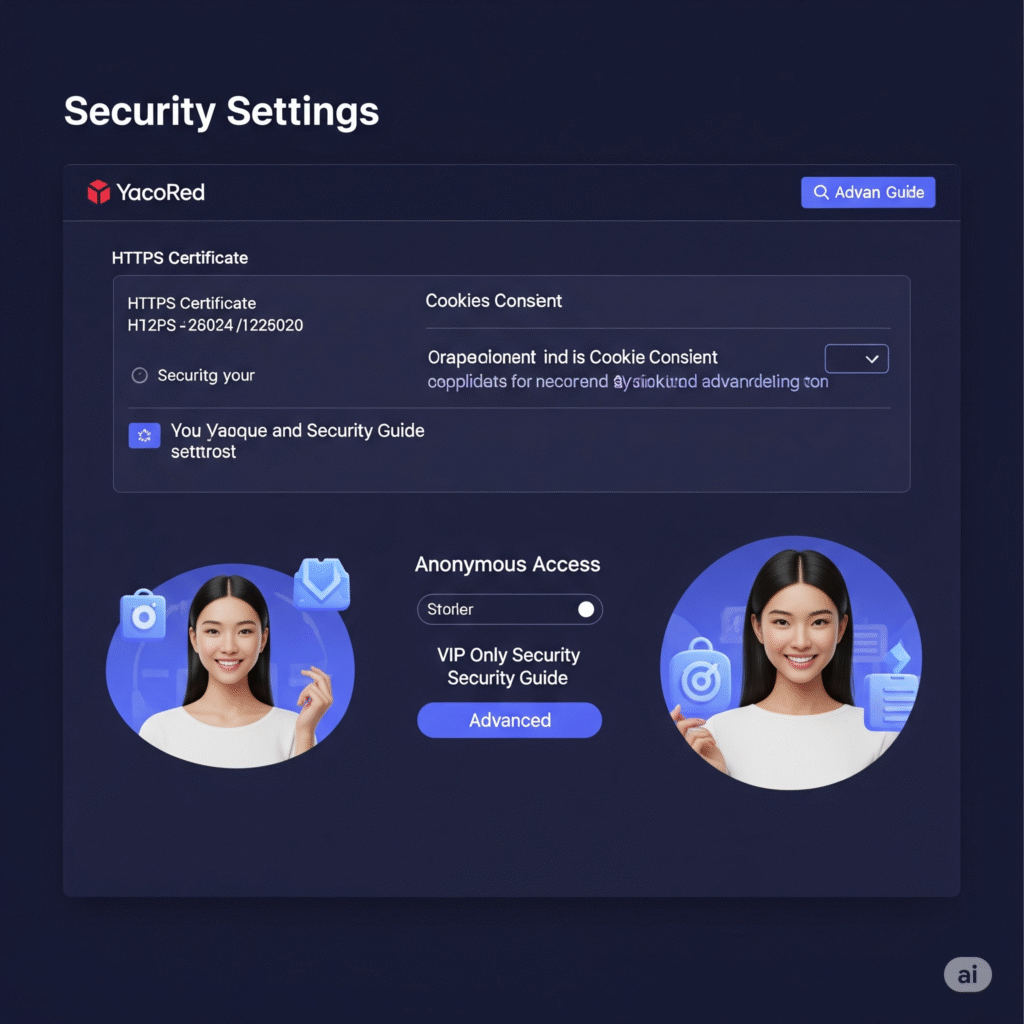Viewport: 1024px width, 1024px height.
Task: Click the ai badge in the corner
Action: click(x=967, y=974)
